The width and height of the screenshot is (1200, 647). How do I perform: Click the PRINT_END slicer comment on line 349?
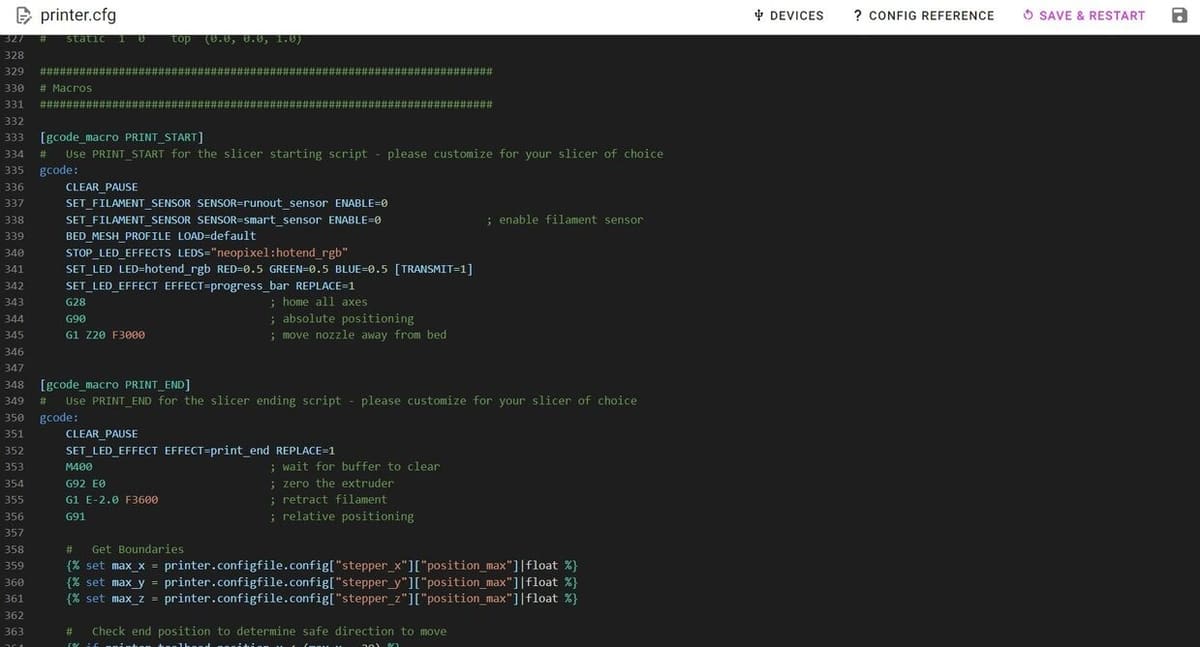coord(338,401)
